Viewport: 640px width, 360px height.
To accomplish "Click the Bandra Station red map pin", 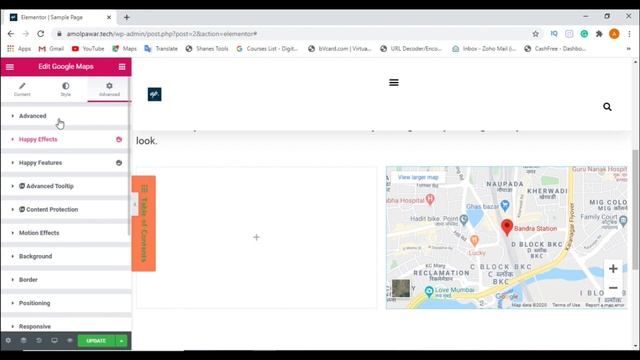I will click(x=507, y=227).
